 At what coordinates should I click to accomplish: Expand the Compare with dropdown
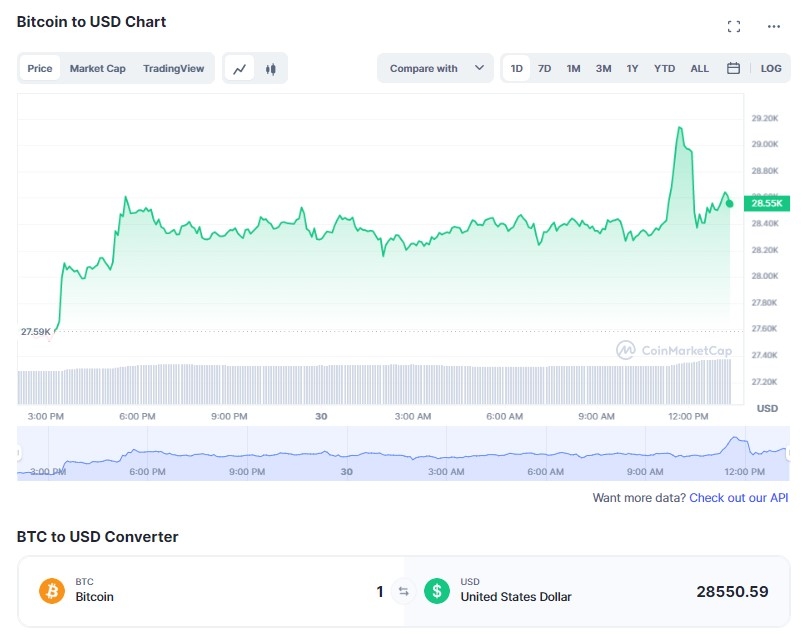coord(435,68)
